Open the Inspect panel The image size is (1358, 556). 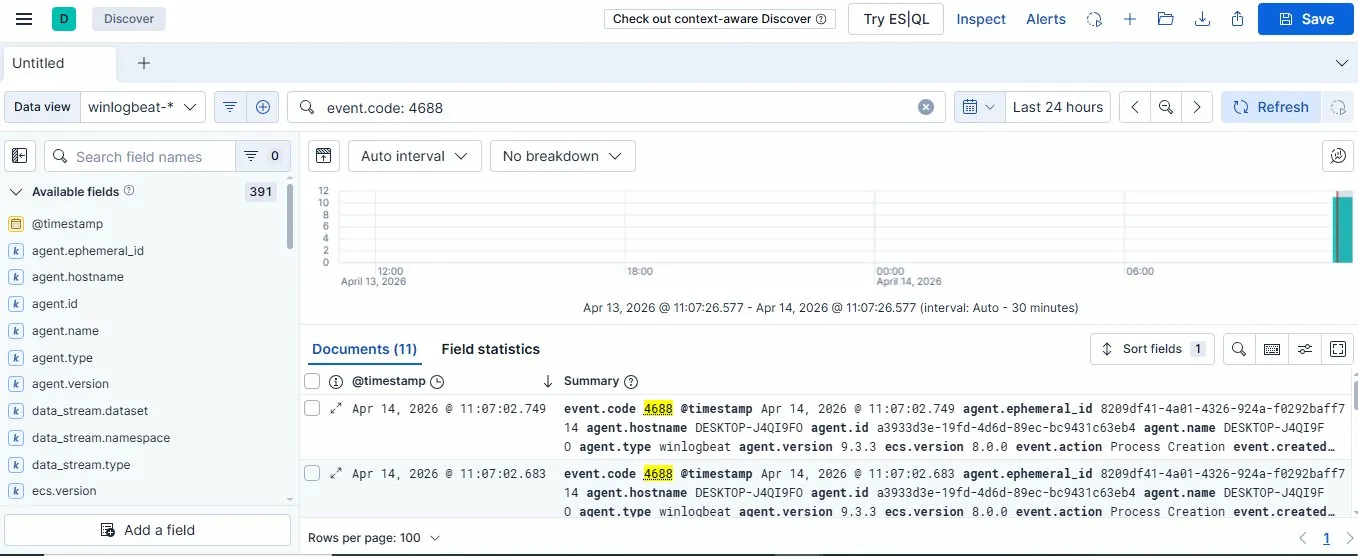(x=981, y=19)
